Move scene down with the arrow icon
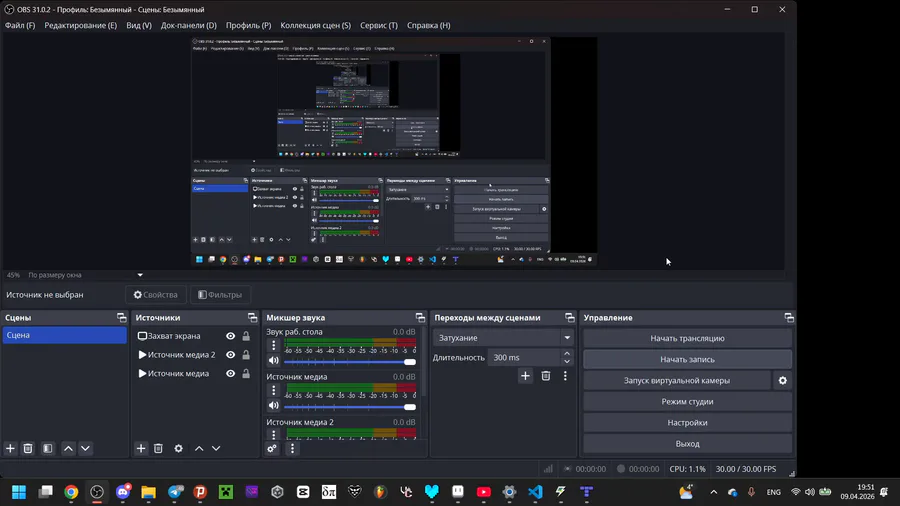Screen dimensions: 900x506 (86, 449)
